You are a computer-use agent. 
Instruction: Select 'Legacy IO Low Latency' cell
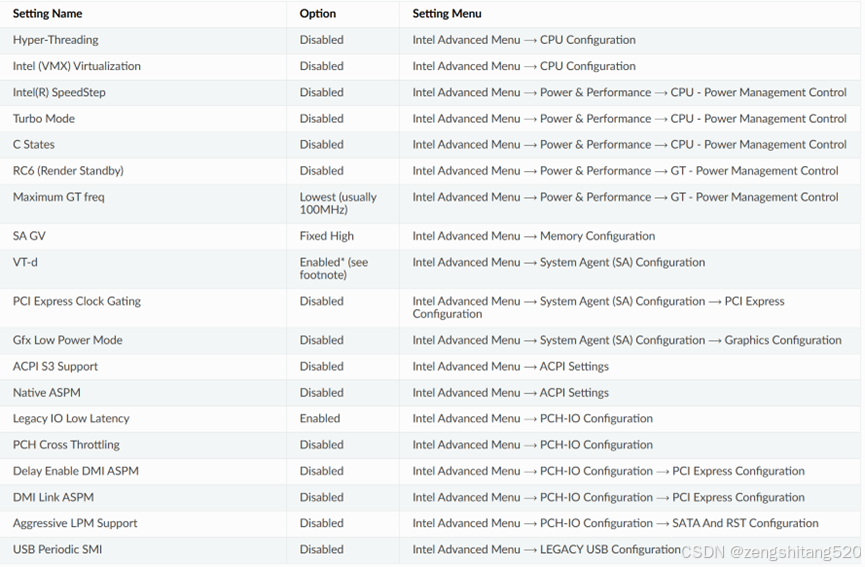(x=71, y=419)
